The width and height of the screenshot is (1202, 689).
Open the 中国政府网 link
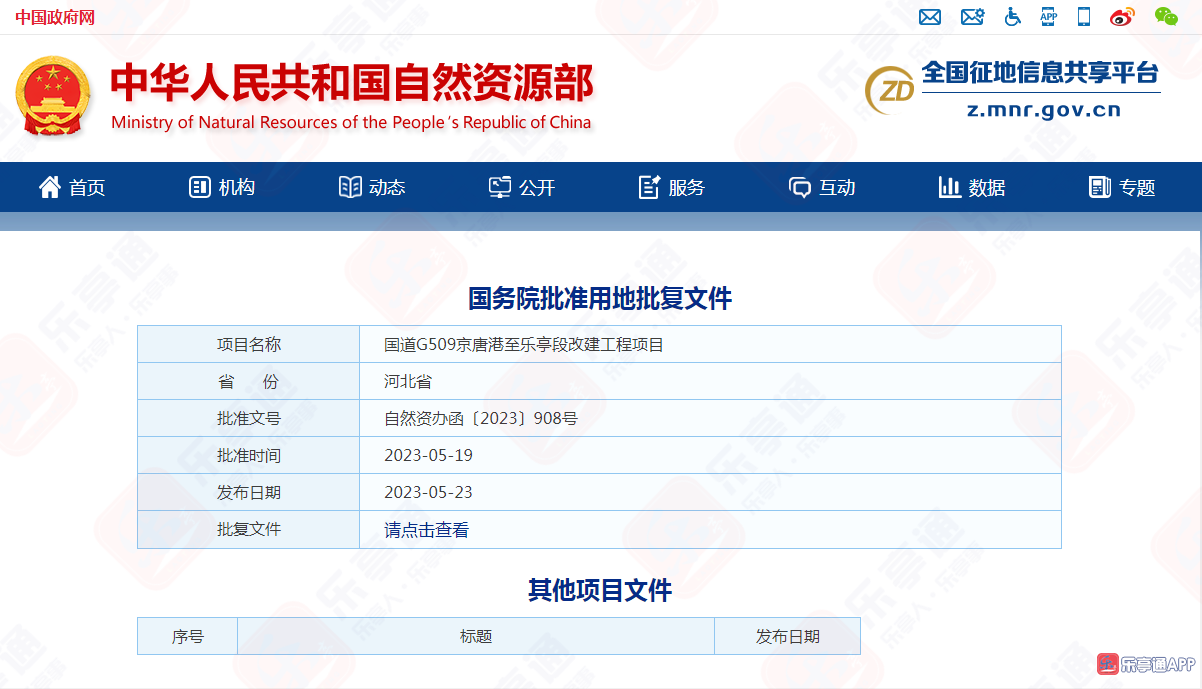click(55, 17)
